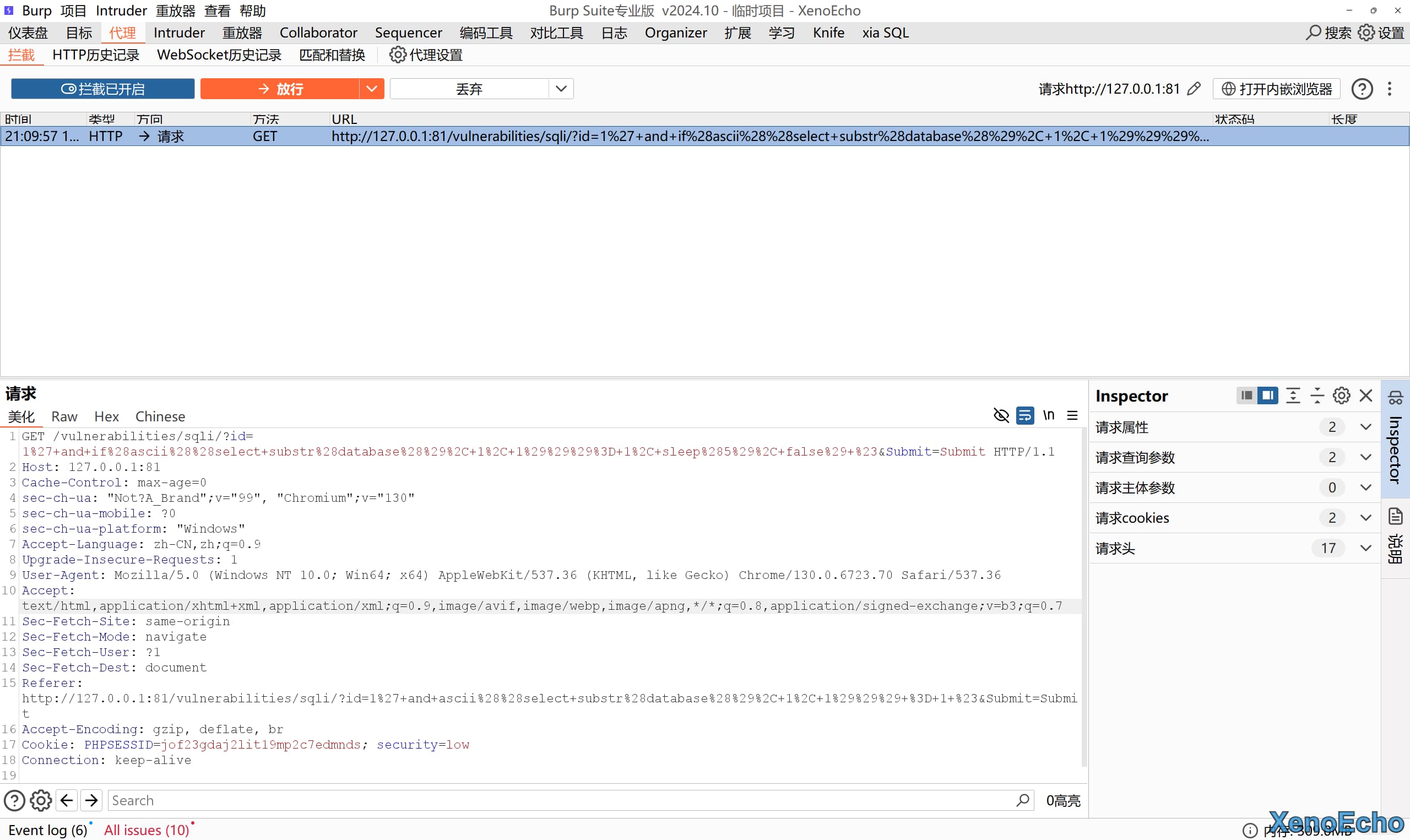
Task: Toggle hidden characters eye icon in request editor
Action: coord(1001,415)
